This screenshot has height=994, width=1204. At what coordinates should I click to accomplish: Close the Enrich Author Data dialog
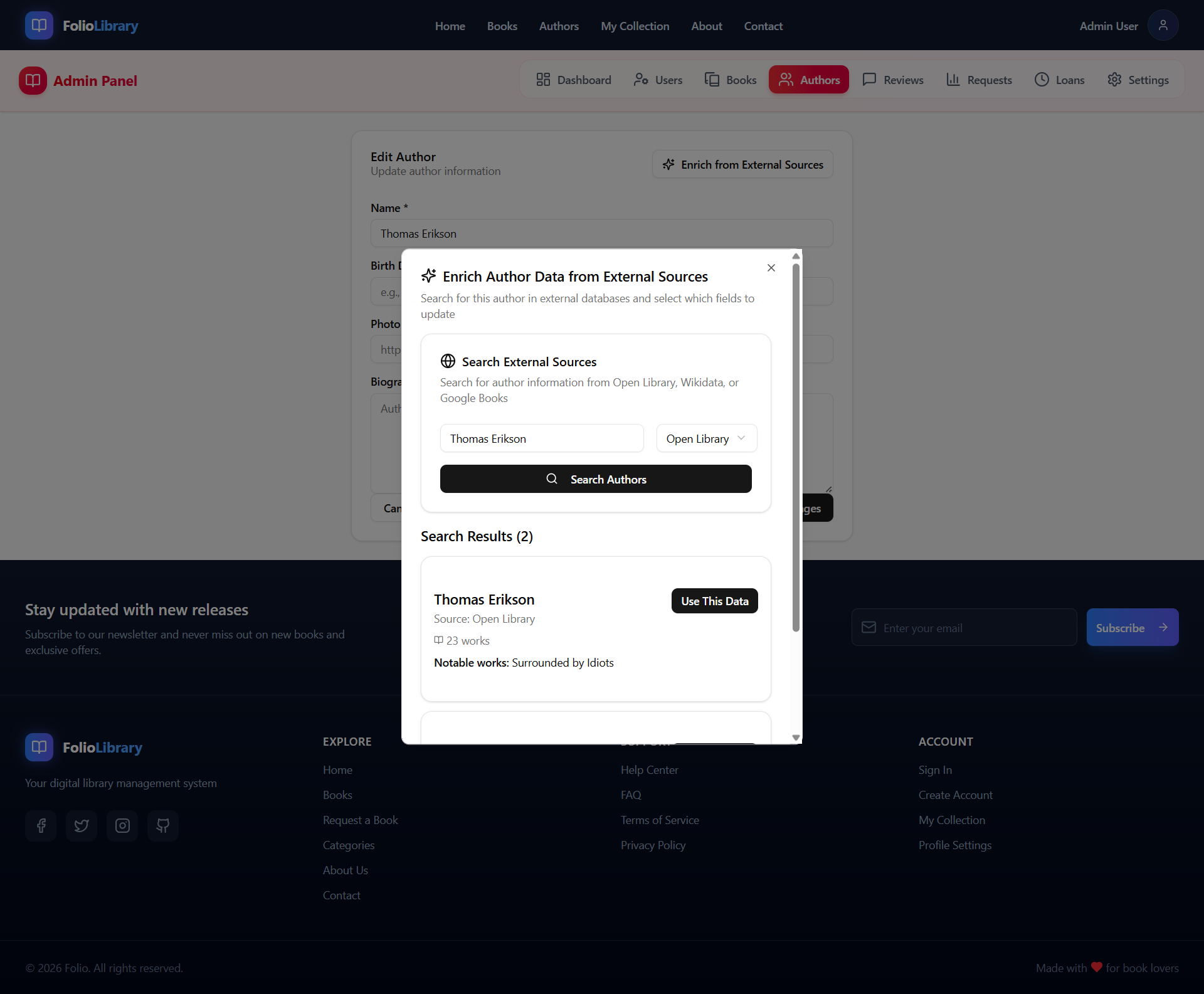(x=771, y=268)
